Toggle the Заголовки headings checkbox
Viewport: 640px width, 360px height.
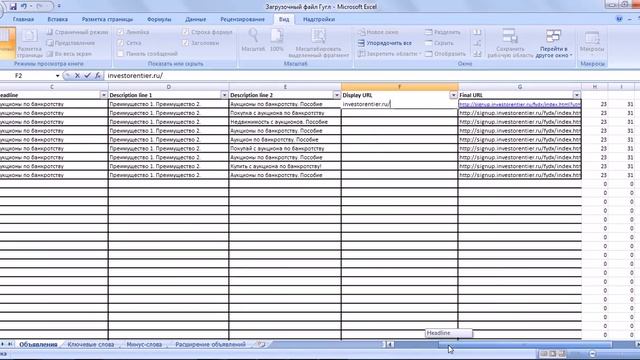point(186,43)
